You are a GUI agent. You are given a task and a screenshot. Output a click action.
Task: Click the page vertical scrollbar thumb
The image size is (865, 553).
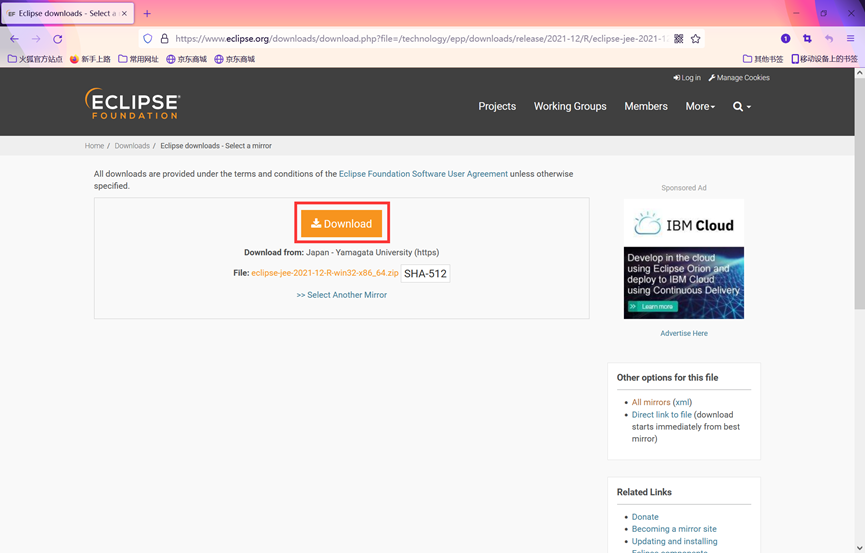(859, 194)
